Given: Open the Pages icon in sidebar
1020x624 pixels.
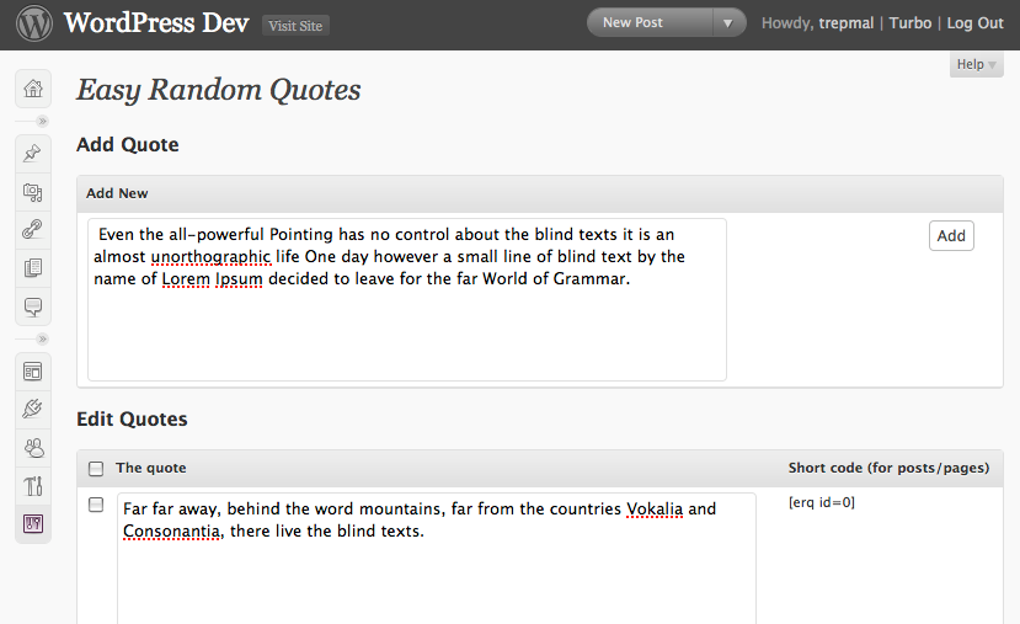Looking at the screenshot, I should [x=33, y=267].
